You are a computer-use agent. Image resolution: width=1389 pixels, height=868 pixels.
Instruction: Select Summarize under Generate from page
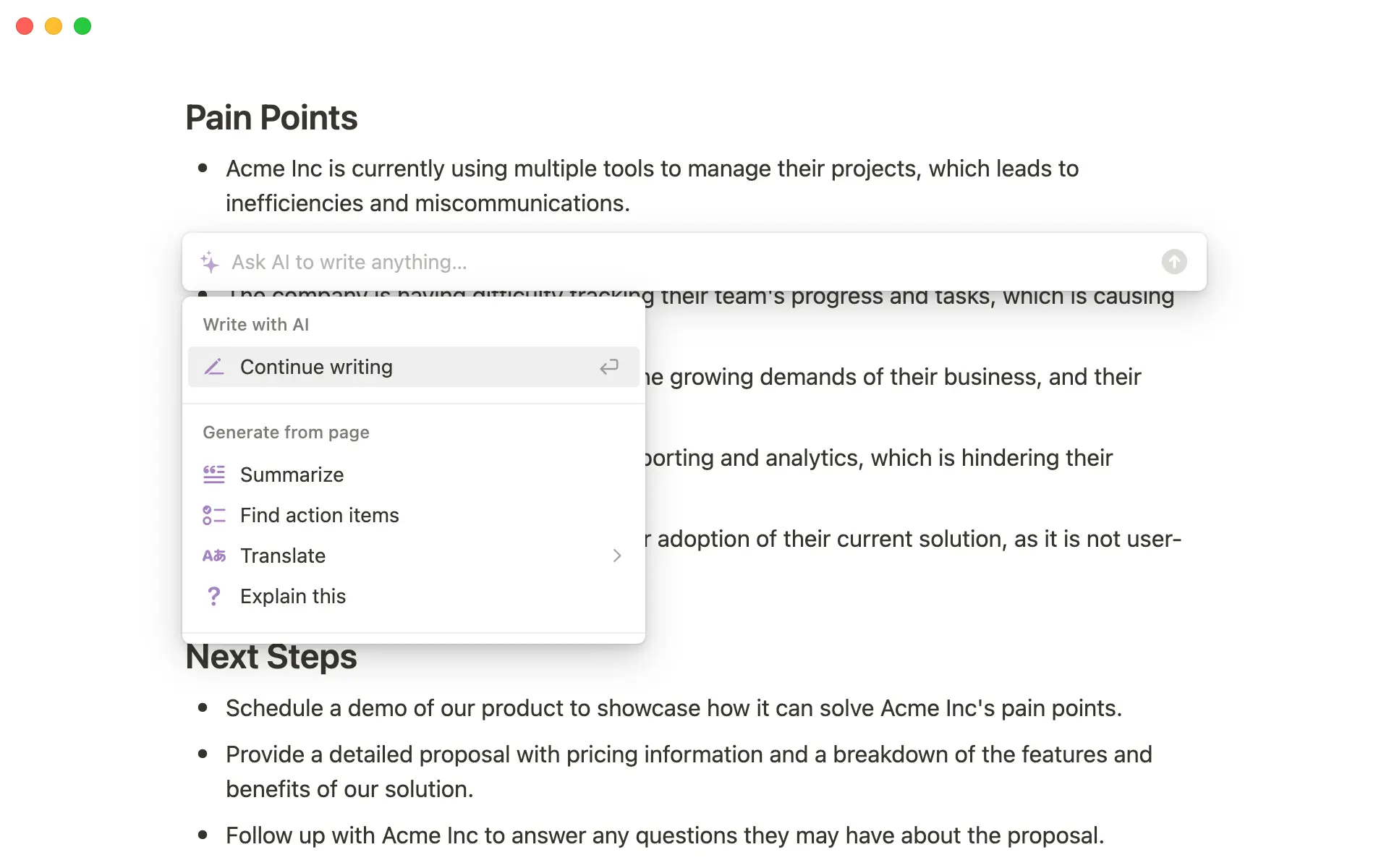click(292, 474)
